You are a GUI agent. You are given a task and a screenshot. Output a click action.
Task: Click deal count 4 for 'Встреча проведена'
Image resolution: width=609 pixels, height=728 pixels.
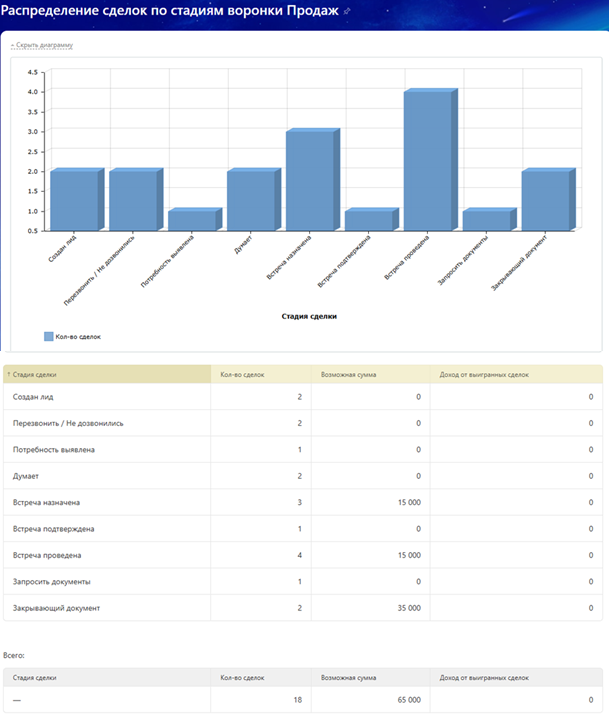click(x=299, y=556)
